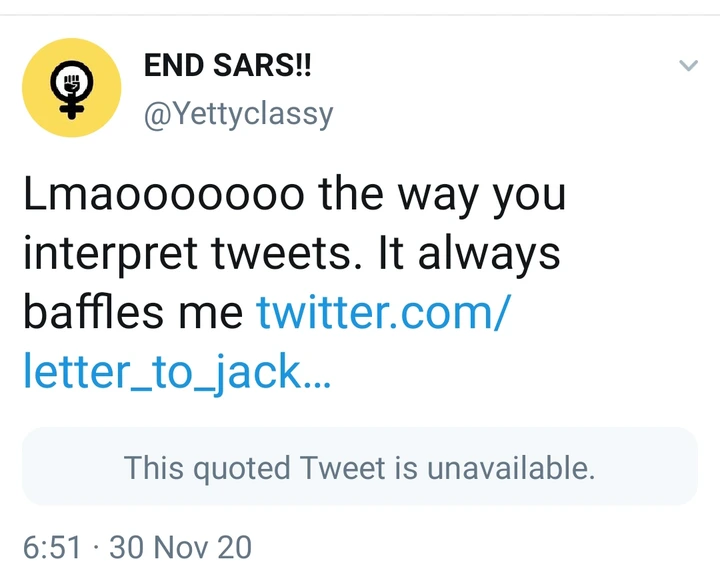Expand the tweet options chevron
720x577 pixels.
pyautogui.click(x=688, y=66)
